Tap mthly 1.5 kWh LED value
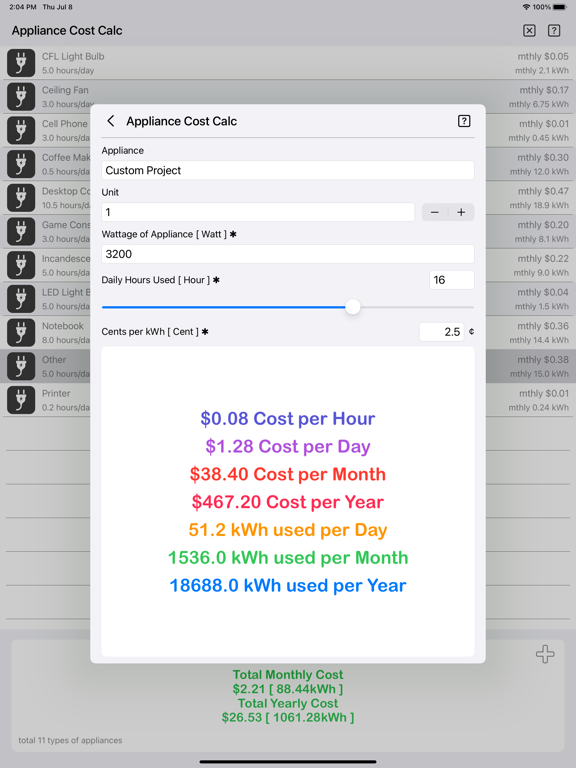The height and width of the screenshot is (768, 576). (x=542, y=307)
